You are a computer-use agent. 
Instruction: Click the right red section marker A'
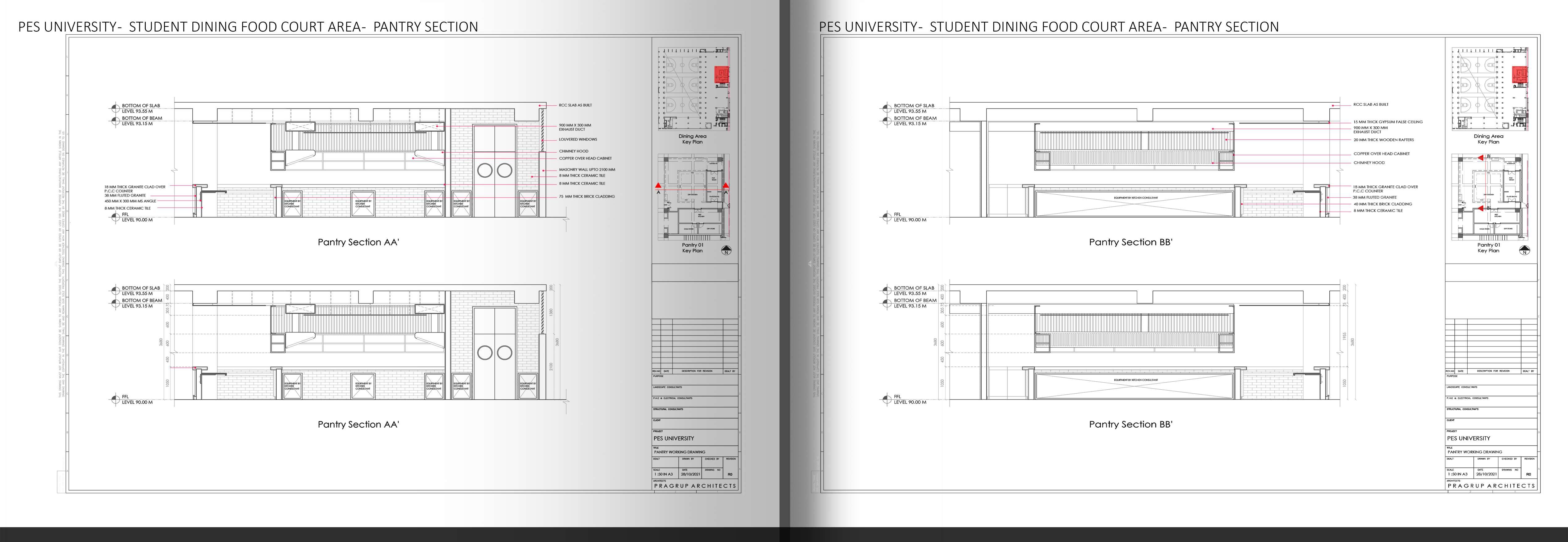(x=726, y=185)
